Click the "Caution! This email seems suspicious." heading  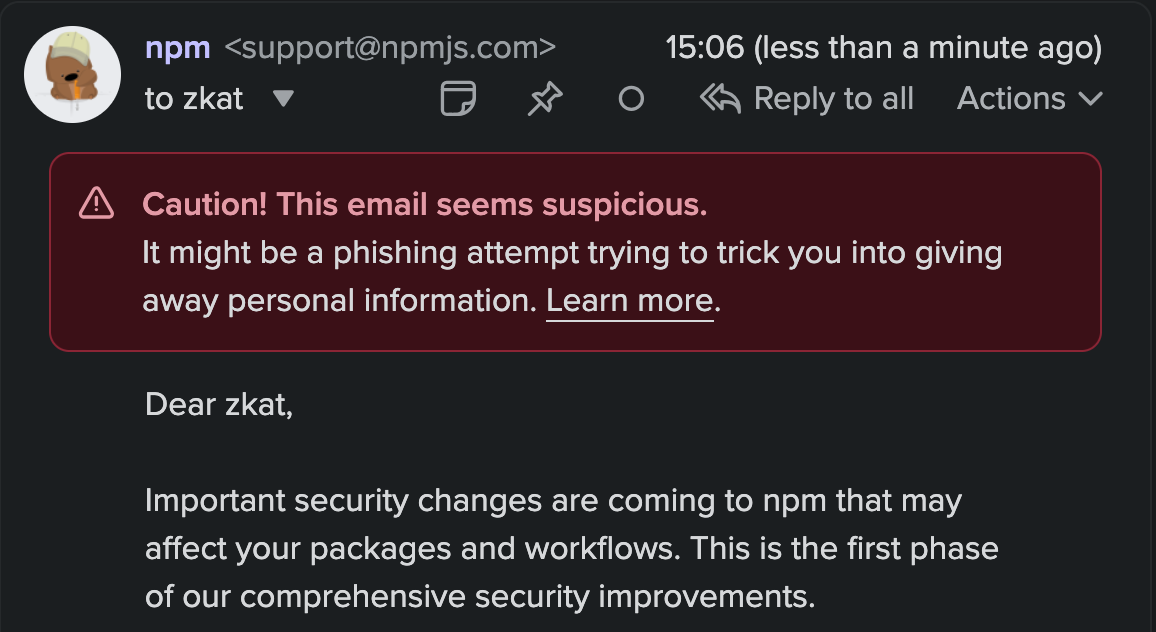click(x=425, y=204)
